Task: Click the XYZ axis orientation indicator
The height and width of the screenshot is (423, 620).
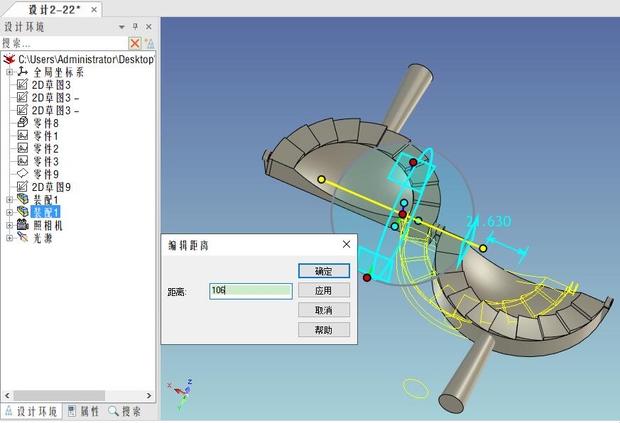Action: tap(181, 394)
